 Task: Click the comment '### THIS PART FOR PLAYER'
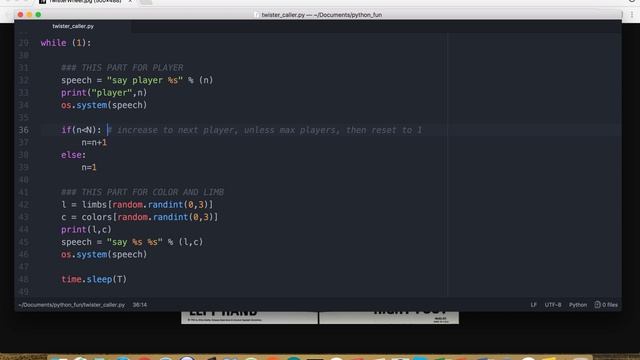click(122, 68)
